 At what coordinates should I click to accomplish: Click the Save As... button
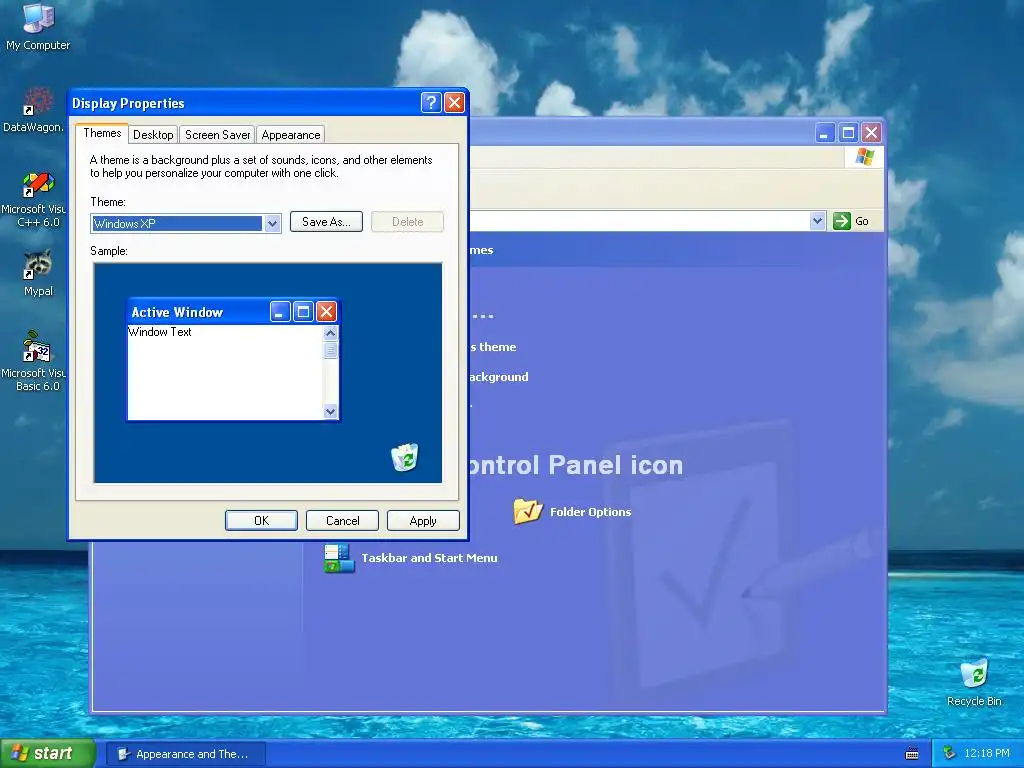click(x=326, y=222)
